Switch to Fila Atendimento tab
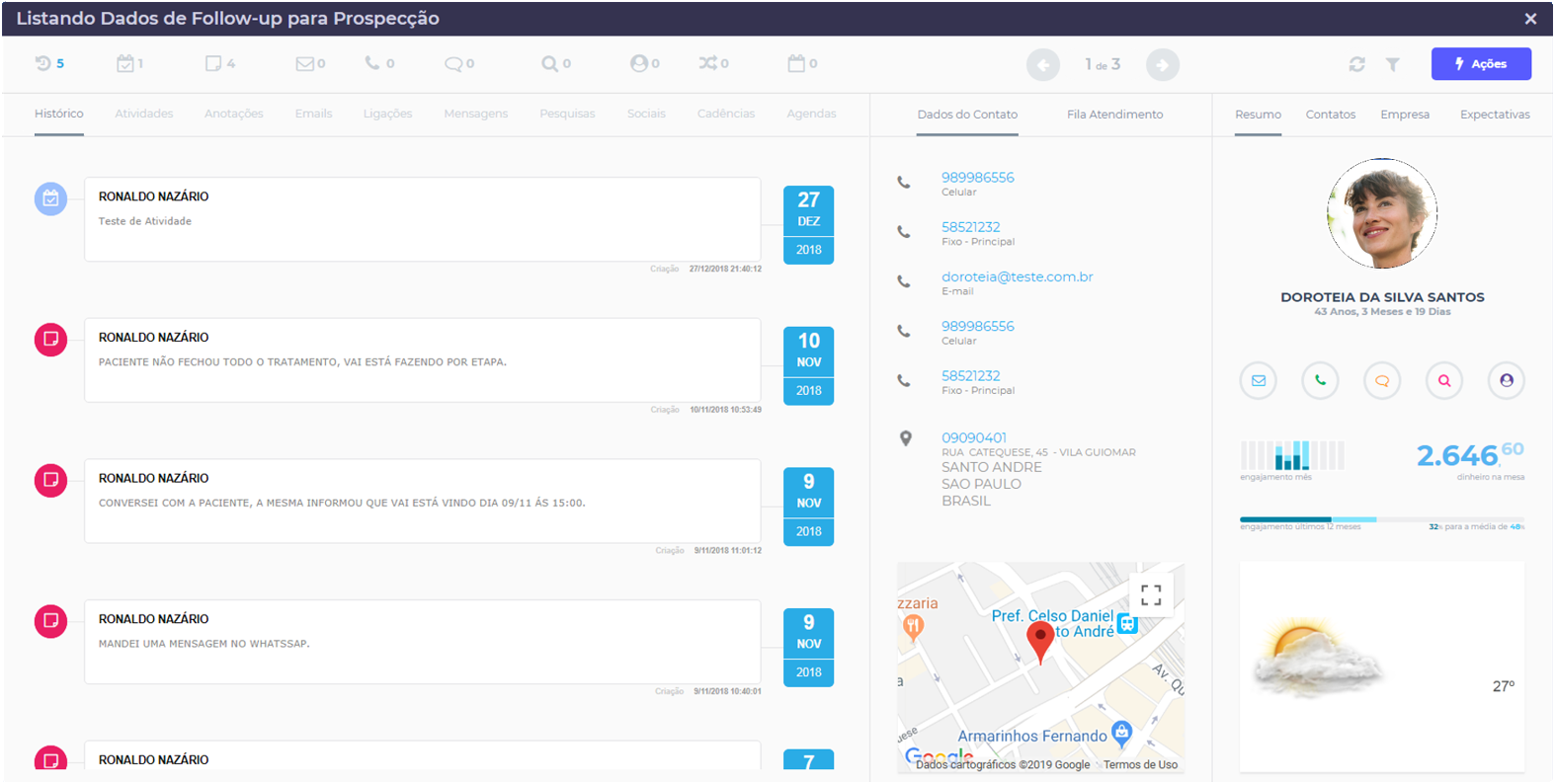This screenshot has height=784, width=1555. click(1114, 115)
